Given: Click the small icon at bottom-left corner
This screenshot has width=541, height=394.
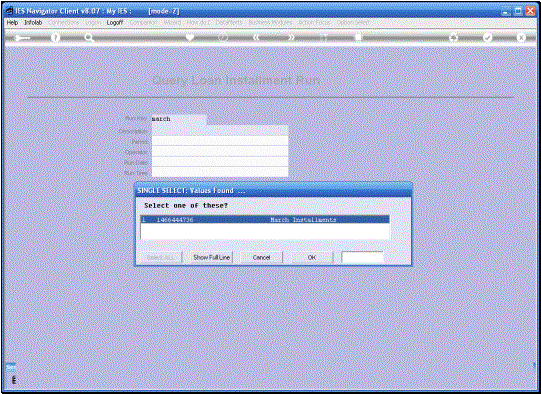Looking at the screenshot, I should 14,380.
